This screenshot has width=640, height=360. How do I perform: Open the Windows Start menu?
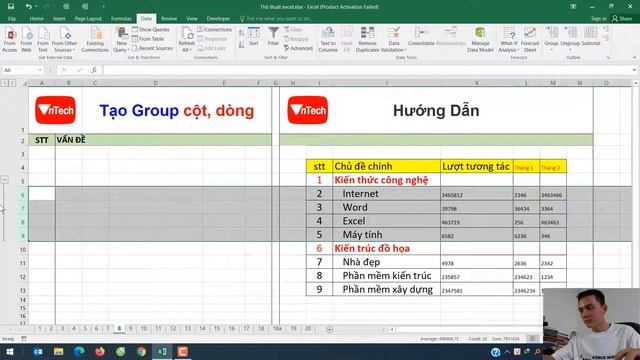click(9, 351)
